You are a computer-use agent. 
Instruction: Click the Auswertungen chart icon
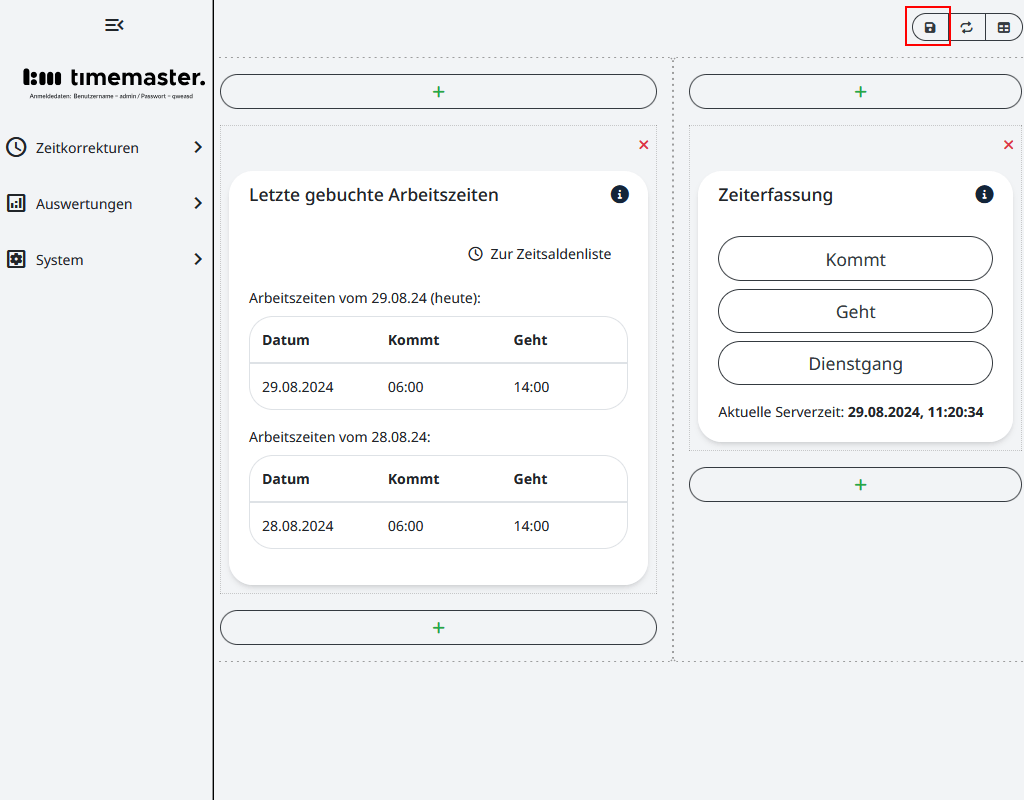17,203
